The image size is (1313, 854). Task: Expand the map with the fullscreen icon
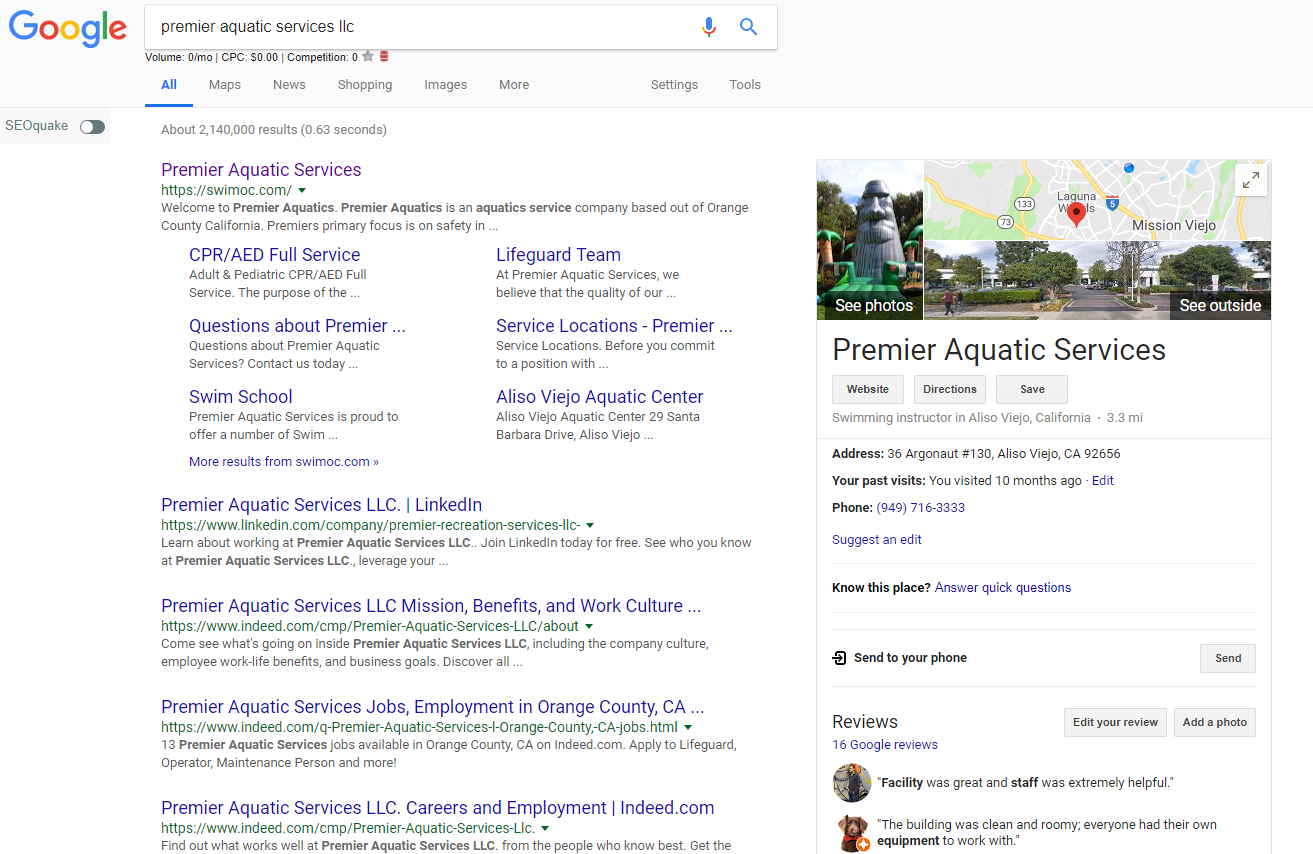(1251, 180)
